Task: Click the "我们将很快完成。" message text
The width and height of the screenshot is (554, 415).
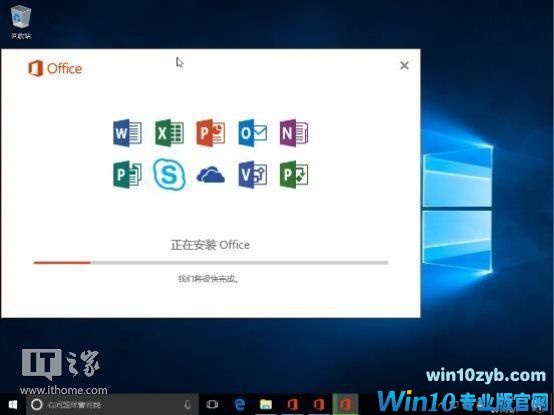Action: click(x=208, y=279)
